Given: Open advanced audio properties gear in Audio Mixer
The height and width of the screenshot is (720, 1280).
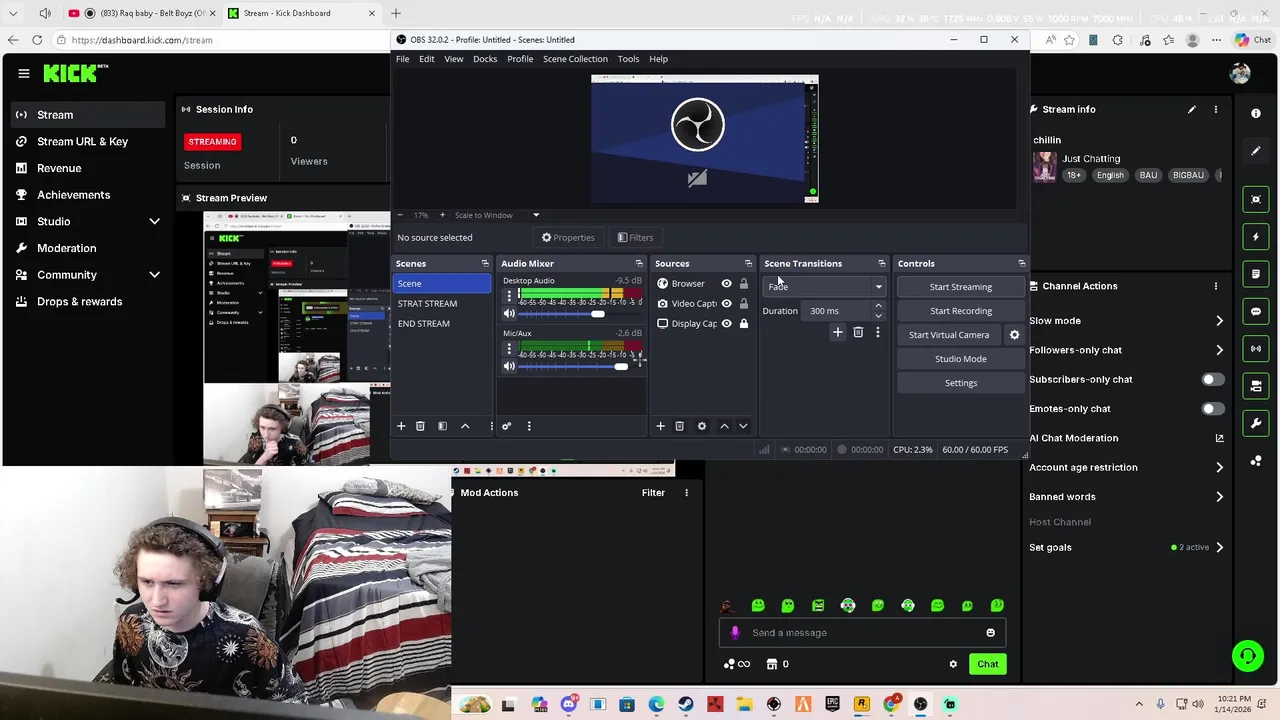Looking at the screenshot, I should tap(507, 426).
